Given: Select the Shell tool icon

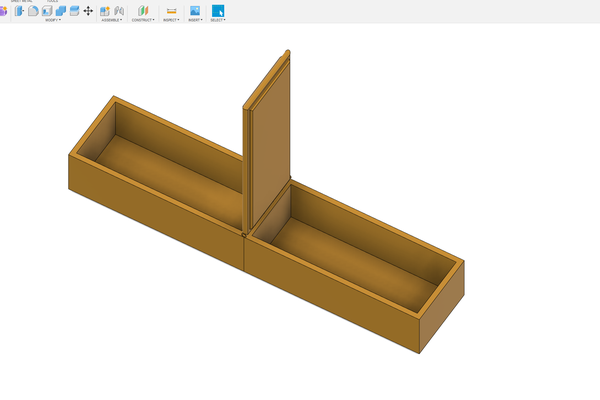Looking at the screenshot, I should (47, 11).
